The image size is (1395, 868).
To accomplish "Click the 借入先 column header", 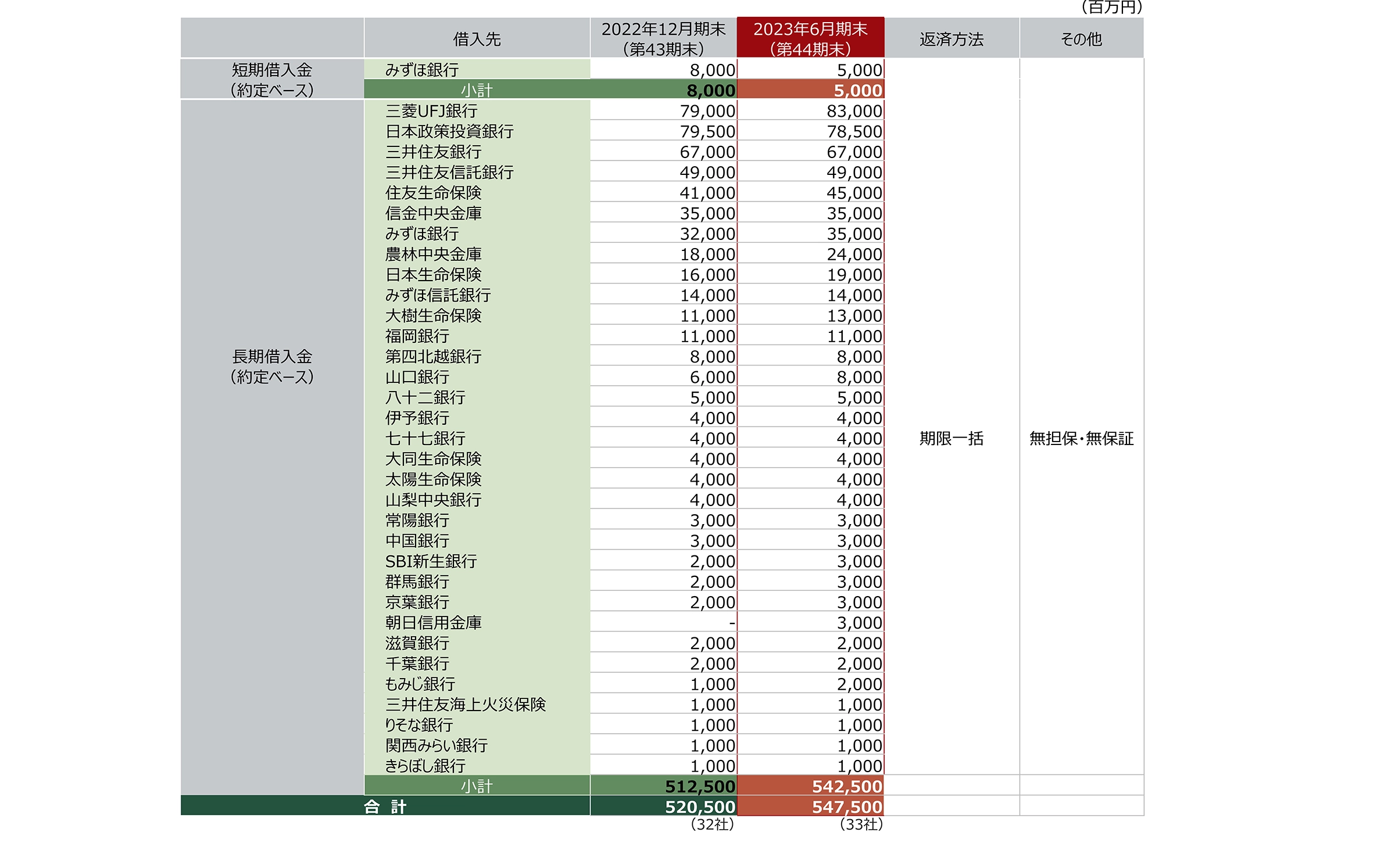I will (x=477, y=39).
